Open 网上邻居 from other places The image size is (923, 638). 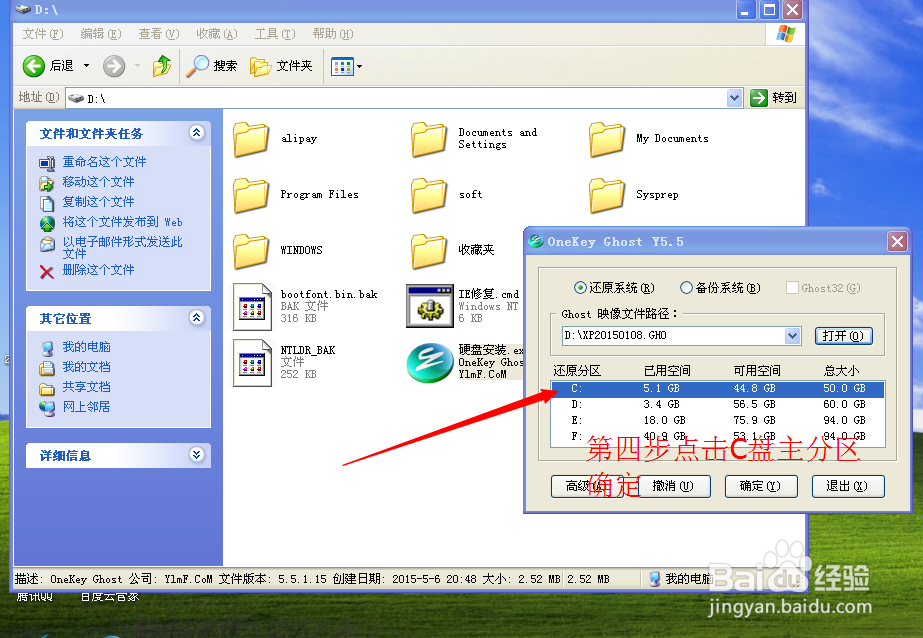click(87, 407)
